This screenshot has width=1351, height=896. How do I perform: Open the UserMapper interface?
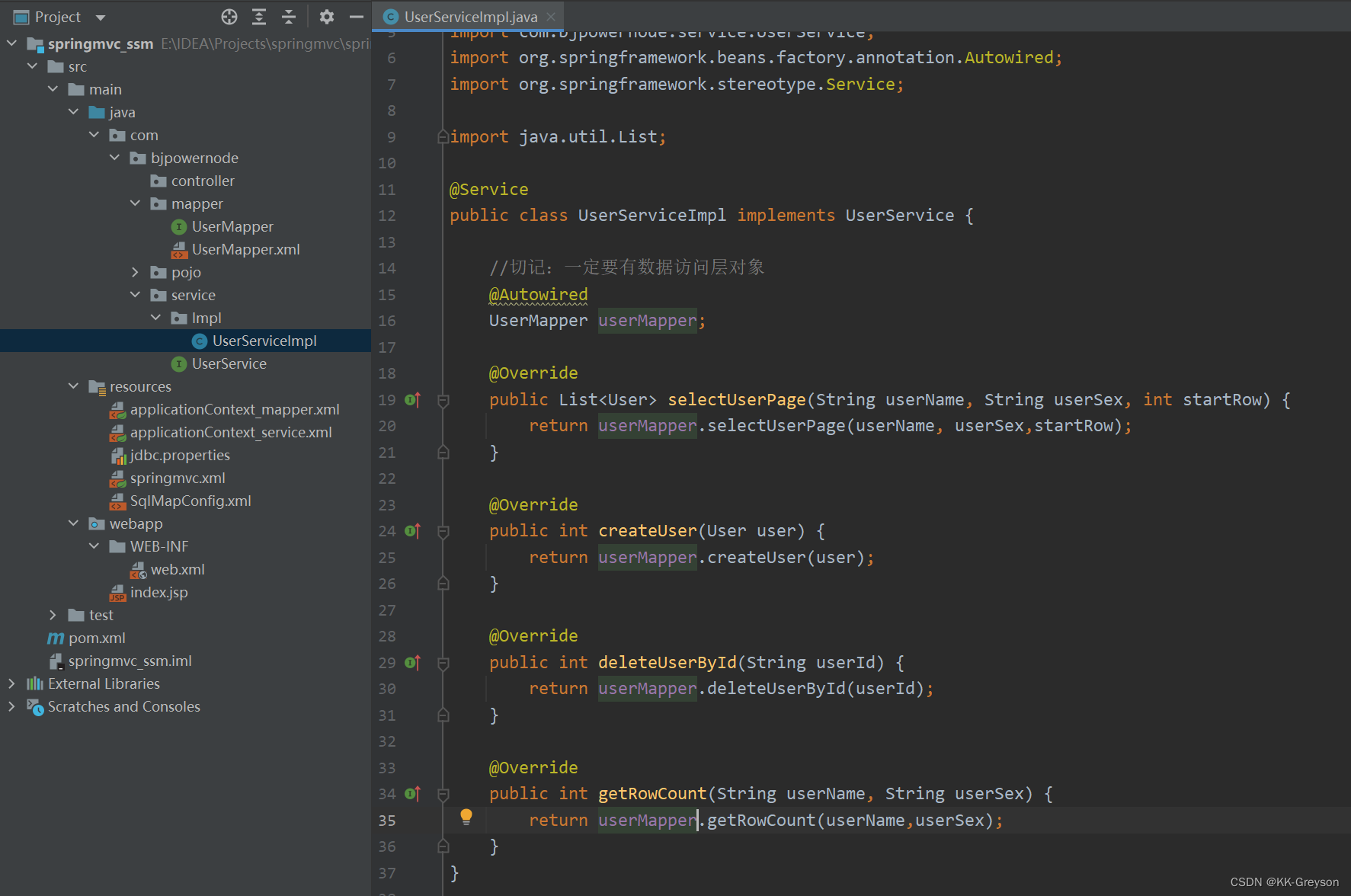pyautogui.click(x=232, y=226)
